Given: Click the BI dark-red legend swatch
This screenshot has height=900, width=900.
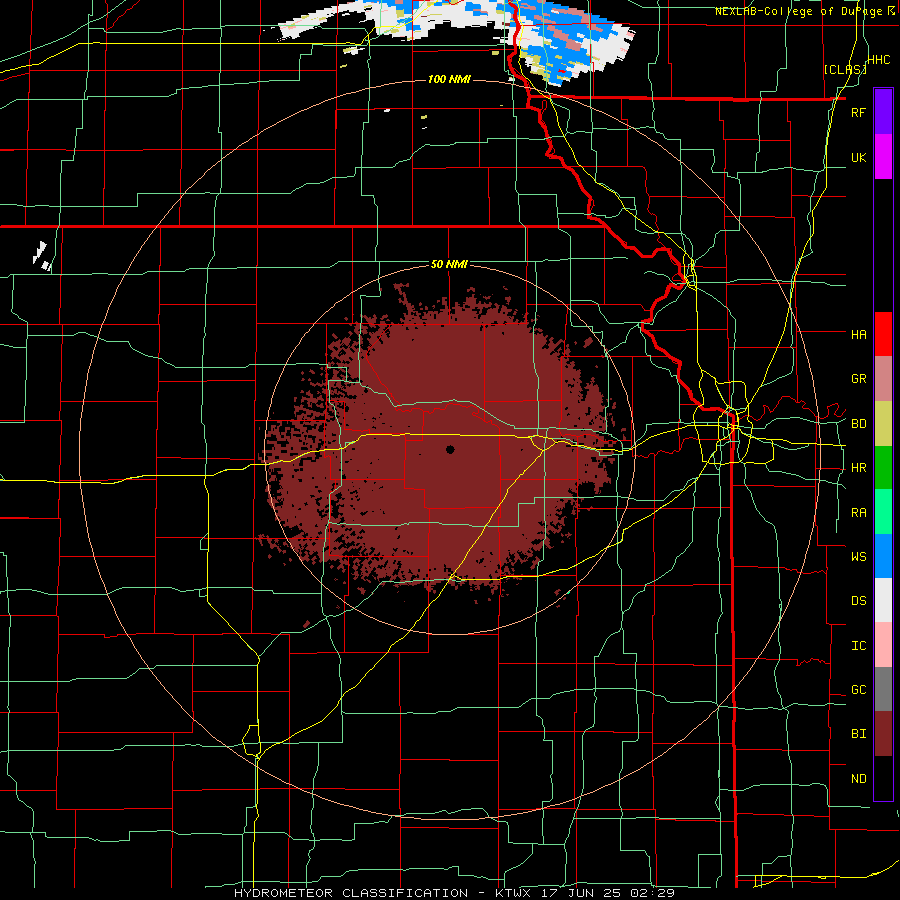Looking at the screenshot, I should tap(883, 734).
